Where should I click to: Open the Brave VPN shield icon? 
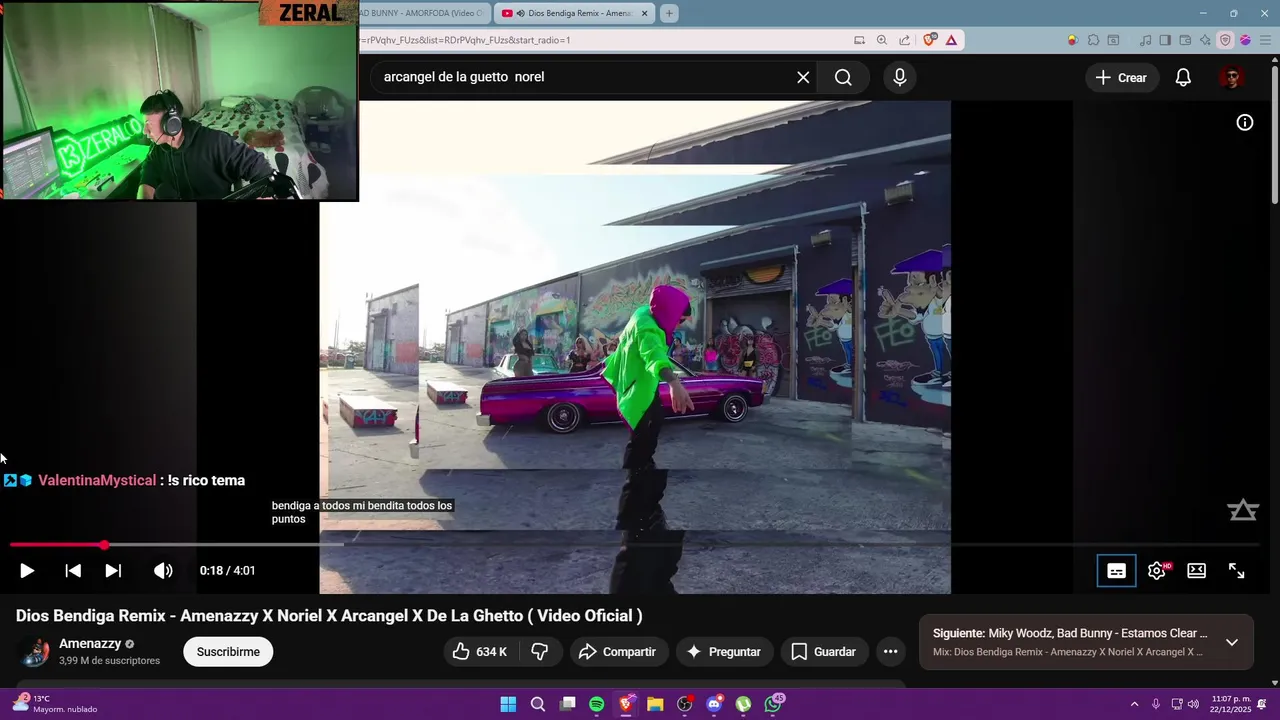[x=1225, y=40]
